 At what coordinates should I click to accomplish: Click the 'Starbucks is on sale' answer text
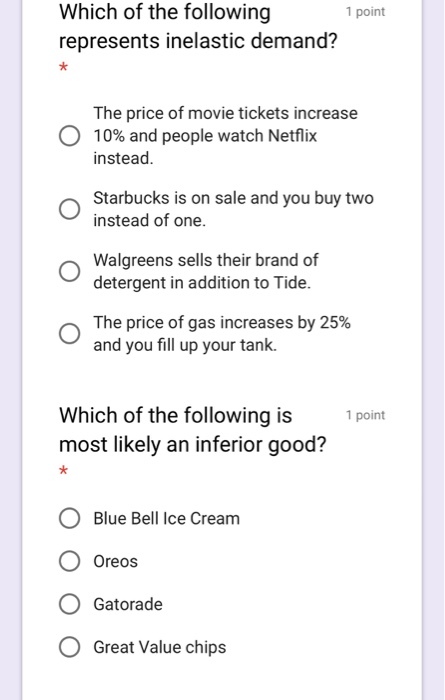(233, 209)
